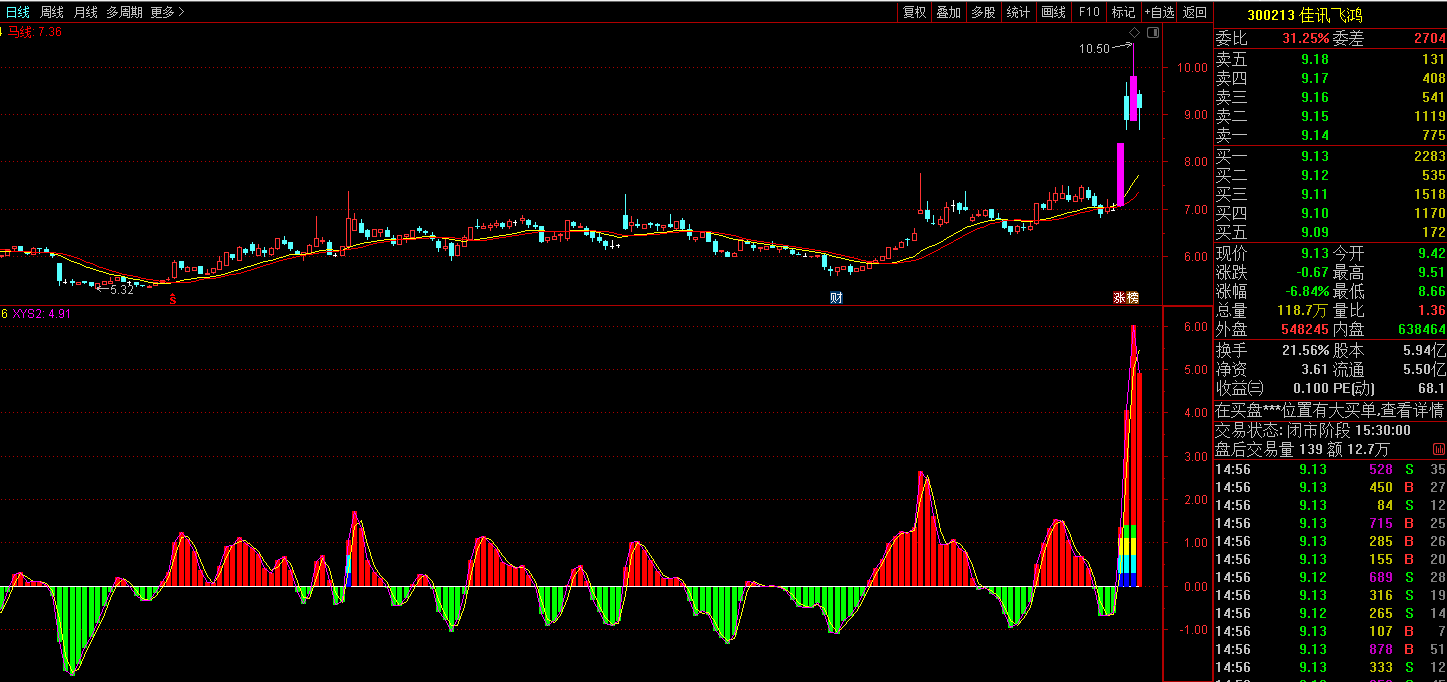Click the 委差 value 2704
Screen dimensions: 1447x682
click(x=1429, y=39)
